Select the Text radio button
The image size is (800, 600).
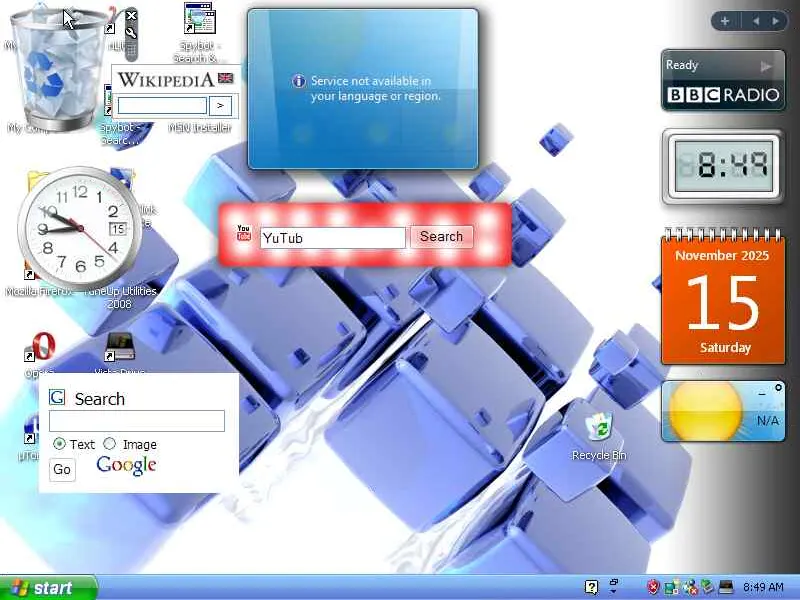tap(59, 443)
